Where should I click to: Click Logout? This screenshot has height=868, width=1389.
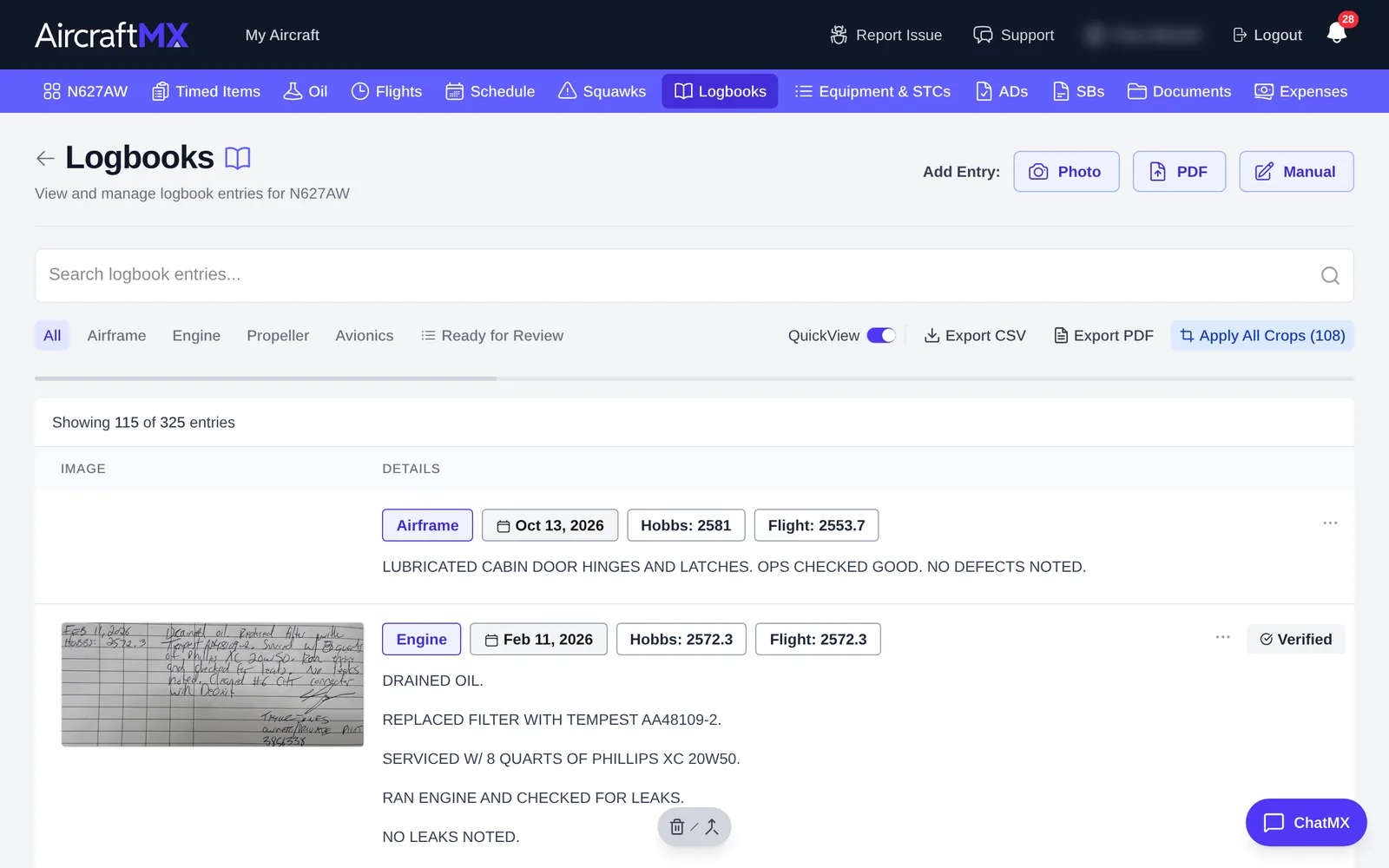[x=1267, y=35]
